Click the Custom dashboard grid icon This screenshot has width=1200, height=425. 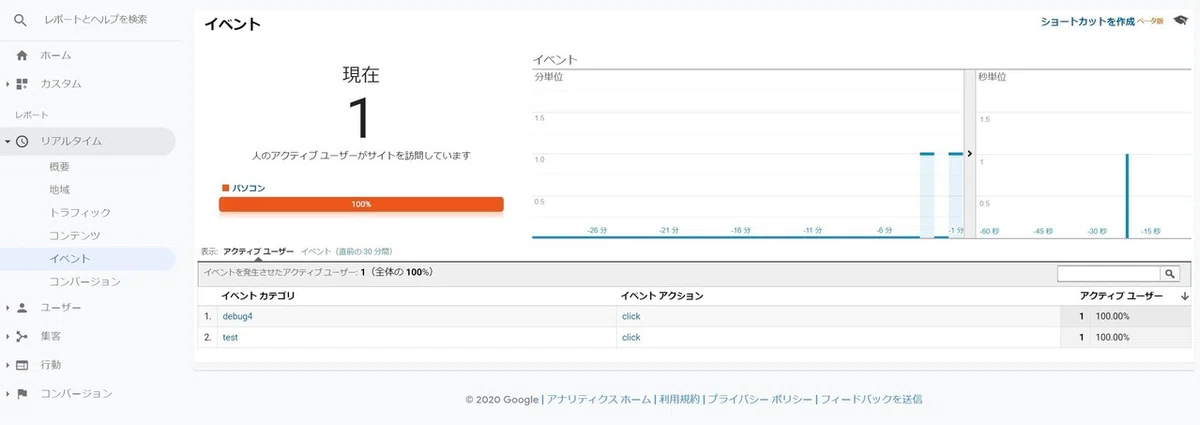pos(22,84)
